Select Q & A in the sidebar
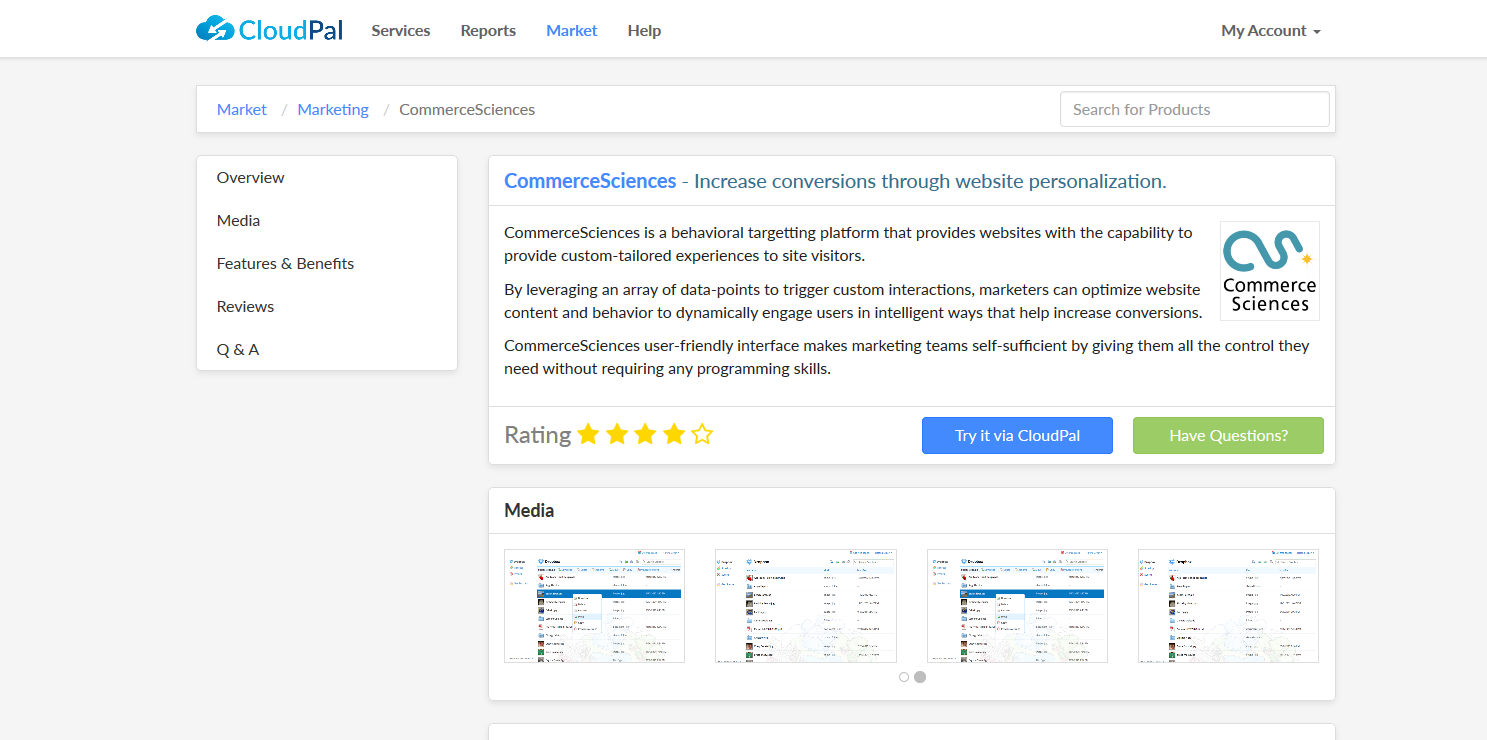The width and height of the screenshot is (1487, 740). pyautogui.click(x=327, y=349)
